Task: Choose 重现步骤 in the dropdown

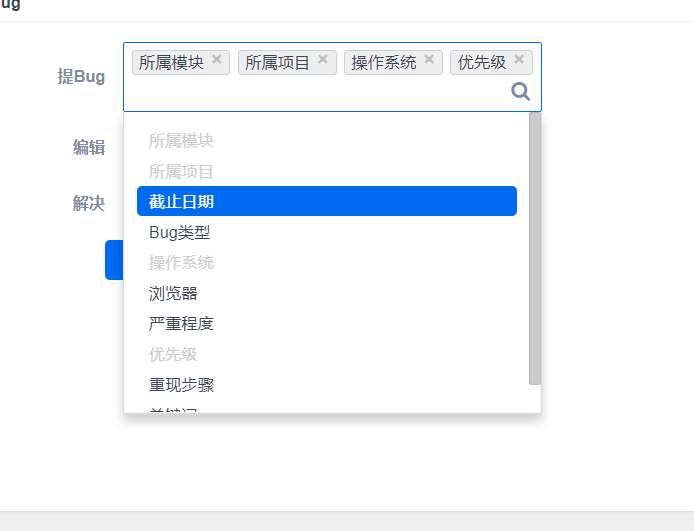Action: [181, 385]
